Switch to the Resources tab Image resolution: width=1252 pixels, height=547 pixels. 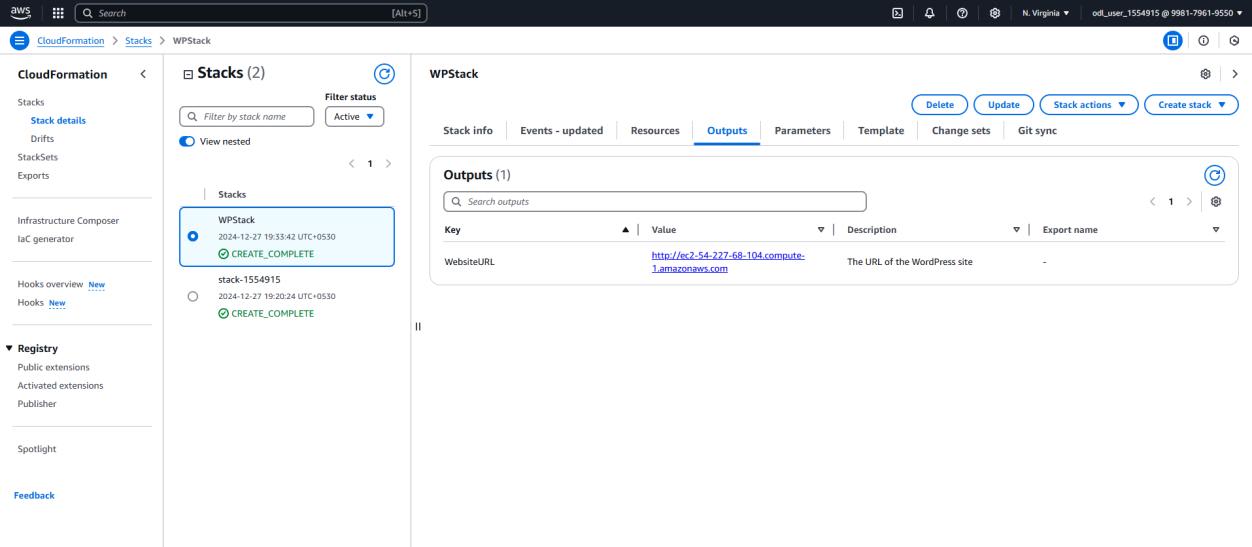pyautogui.click(x=655, y=131)
